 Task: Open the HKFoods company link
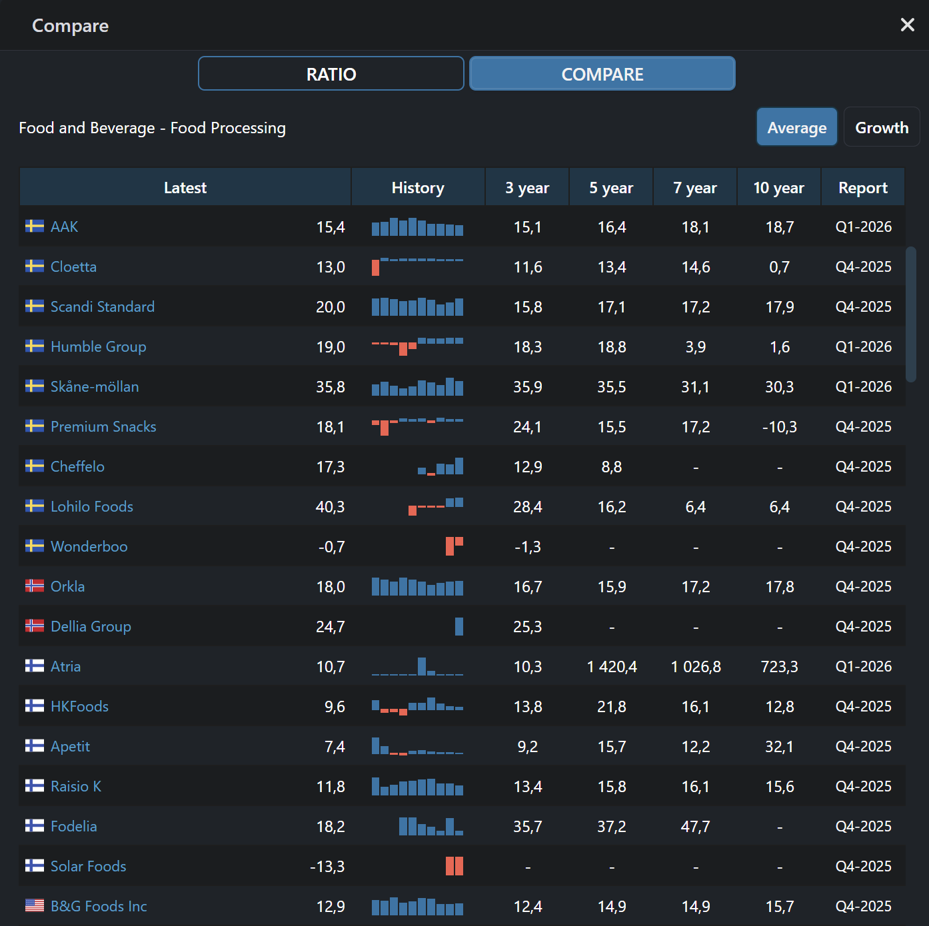pos(79,706)
